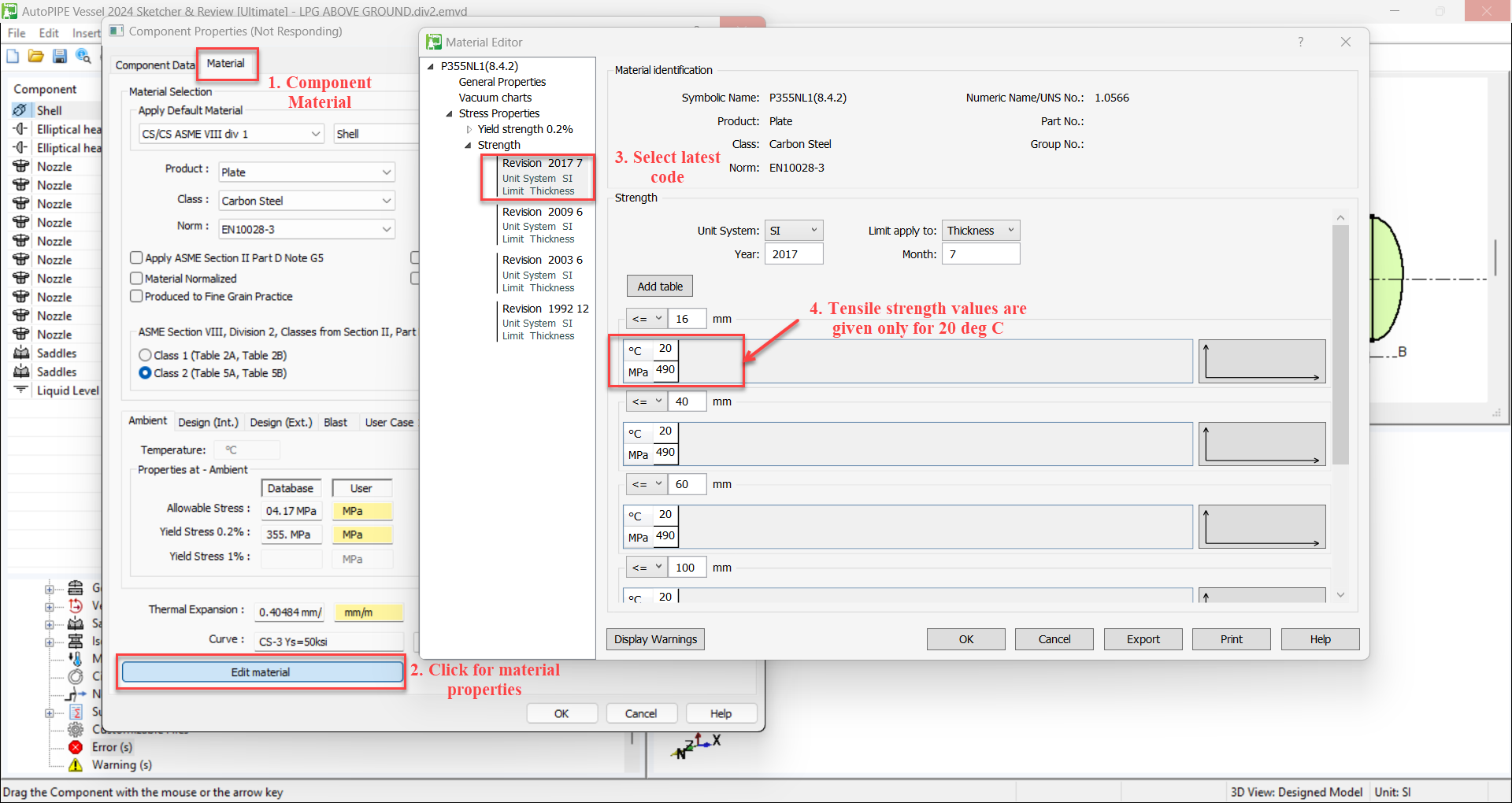Select the second Saddles icon
Screen dimensions: 1512x803
point(20,372)
